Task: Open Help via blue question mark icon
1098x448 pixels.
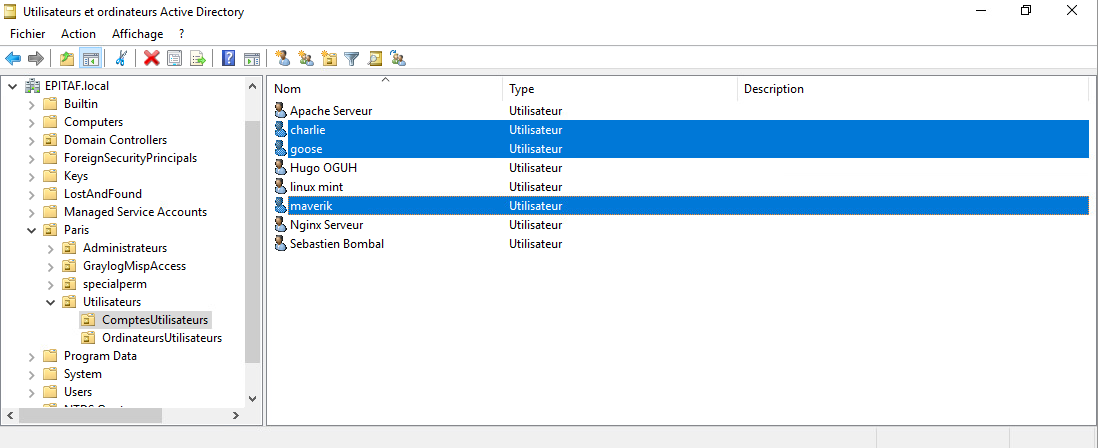Action: [x=229, y=58]
